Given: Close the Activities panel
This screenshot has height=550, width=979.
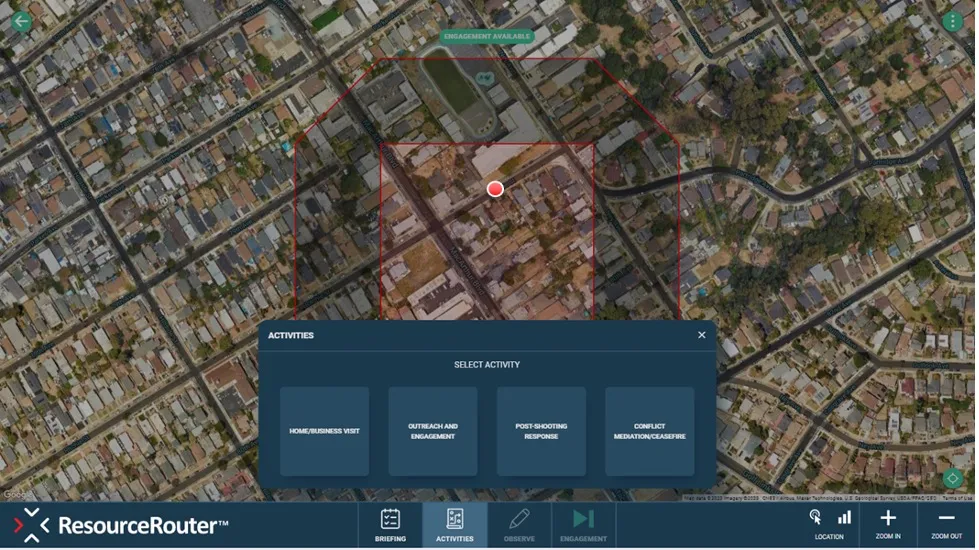Looking at the screenshot, I should pyautogui.click(x=702, y=335).
